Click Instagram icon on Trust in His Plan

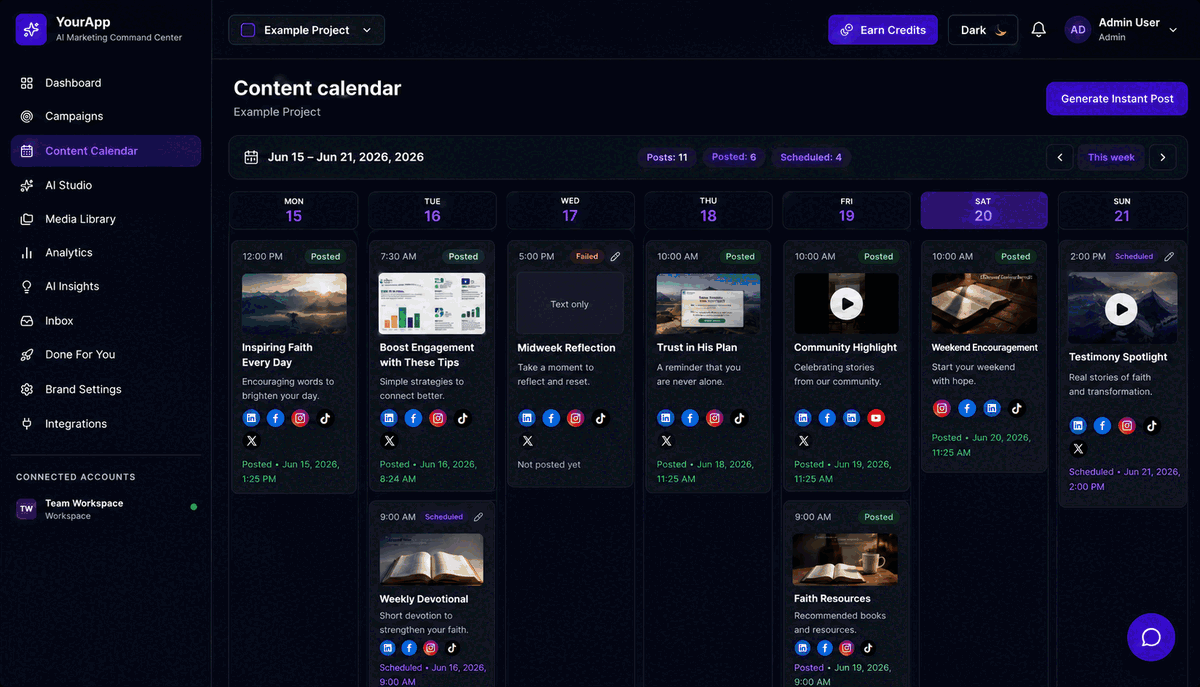pos(714,419)
